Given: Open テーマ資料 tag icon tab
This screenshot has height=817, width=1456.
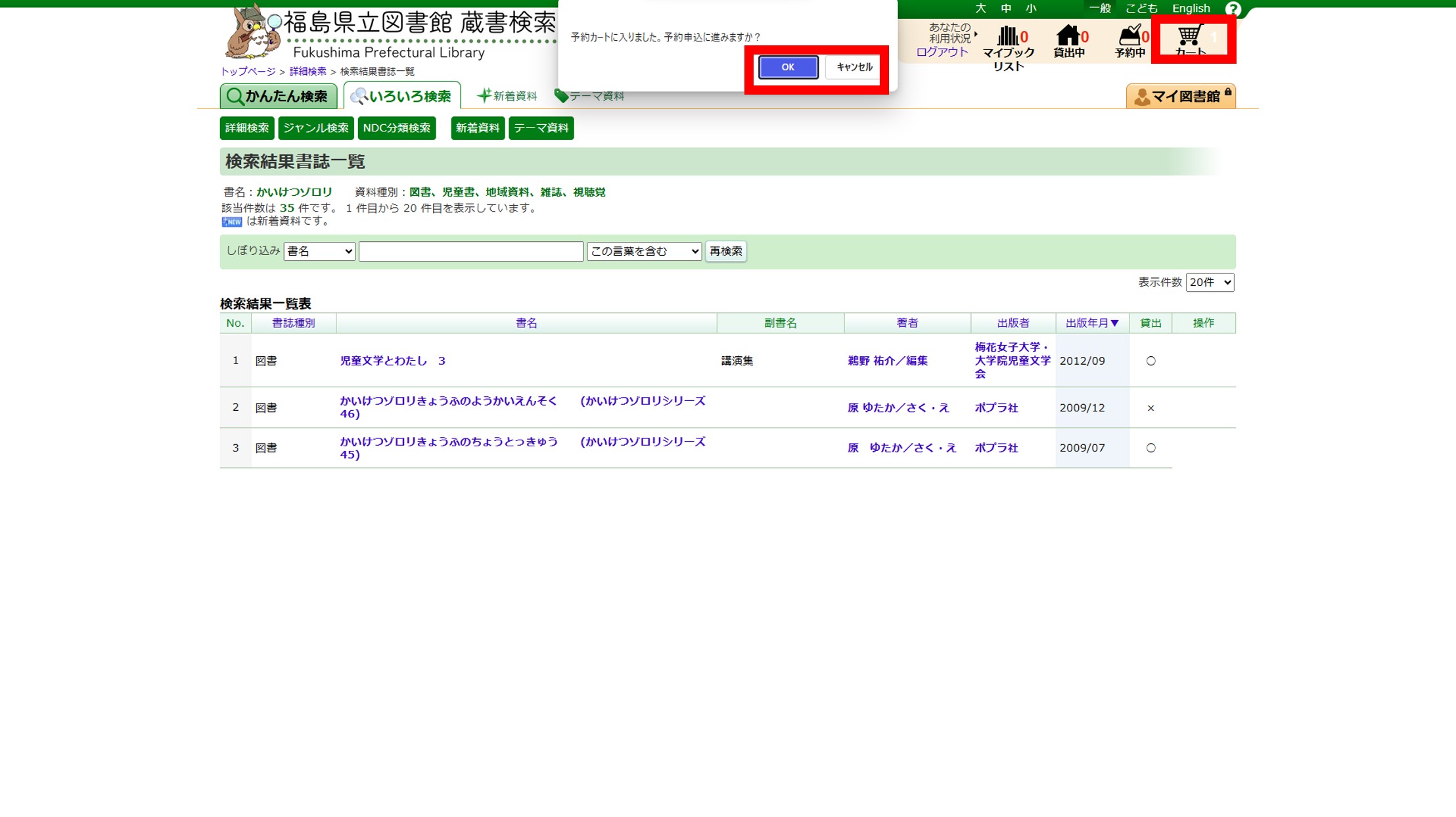Looking at the screenshot, I should coord(589,96).
